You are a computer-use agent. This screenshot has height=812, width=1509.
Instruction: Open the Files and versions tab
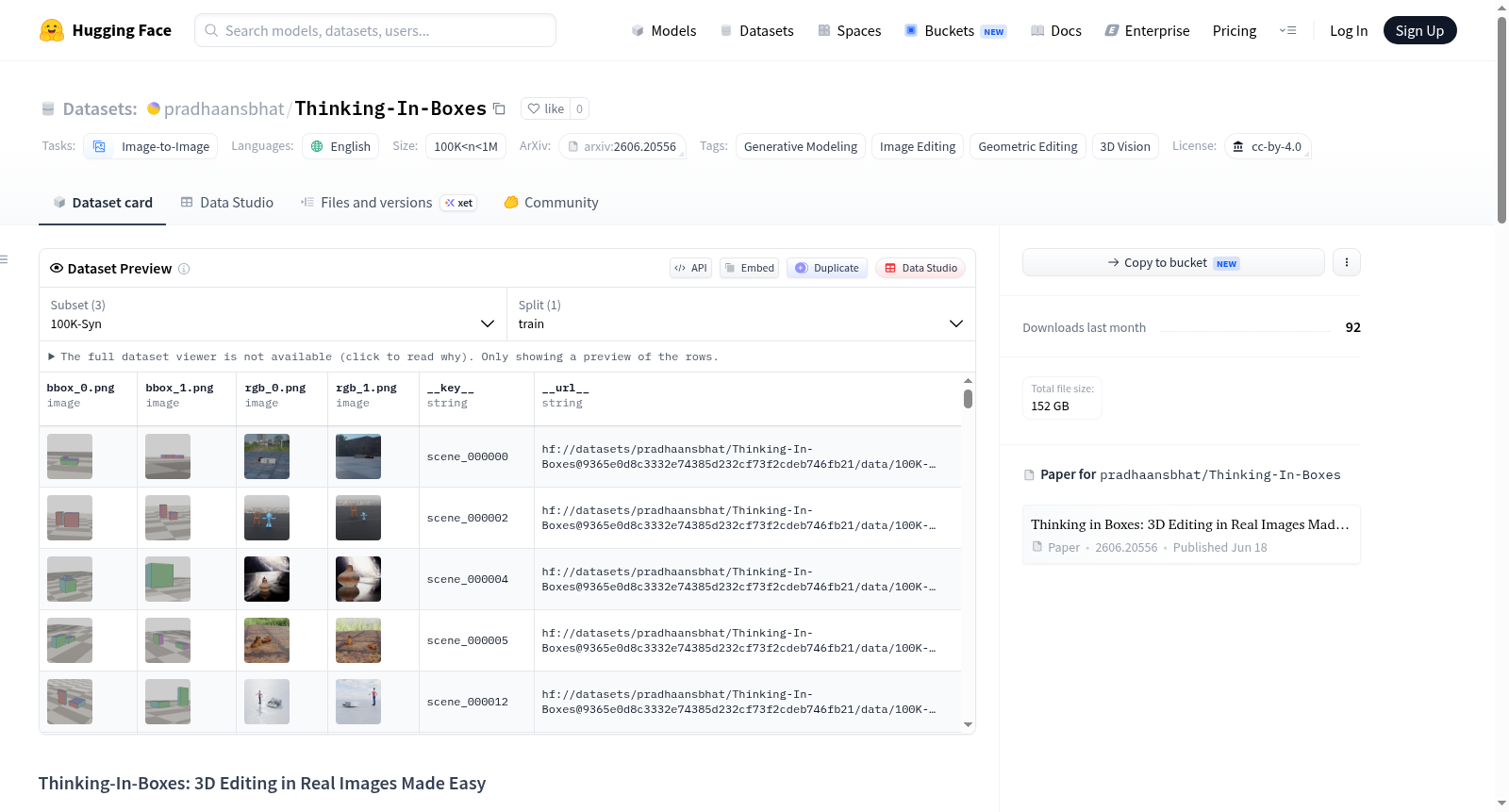pos(389,203)
